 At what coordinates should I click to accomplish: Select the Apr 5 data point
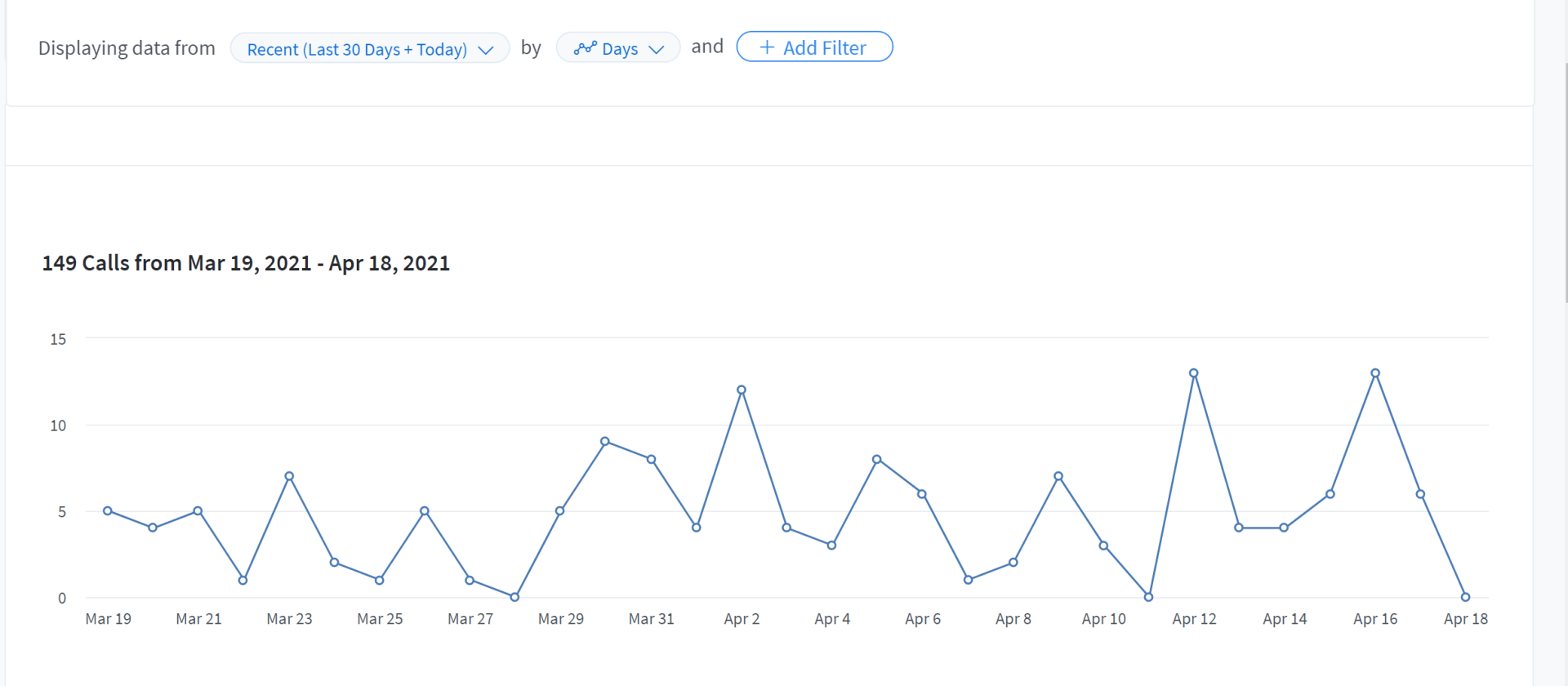(877, 460)
